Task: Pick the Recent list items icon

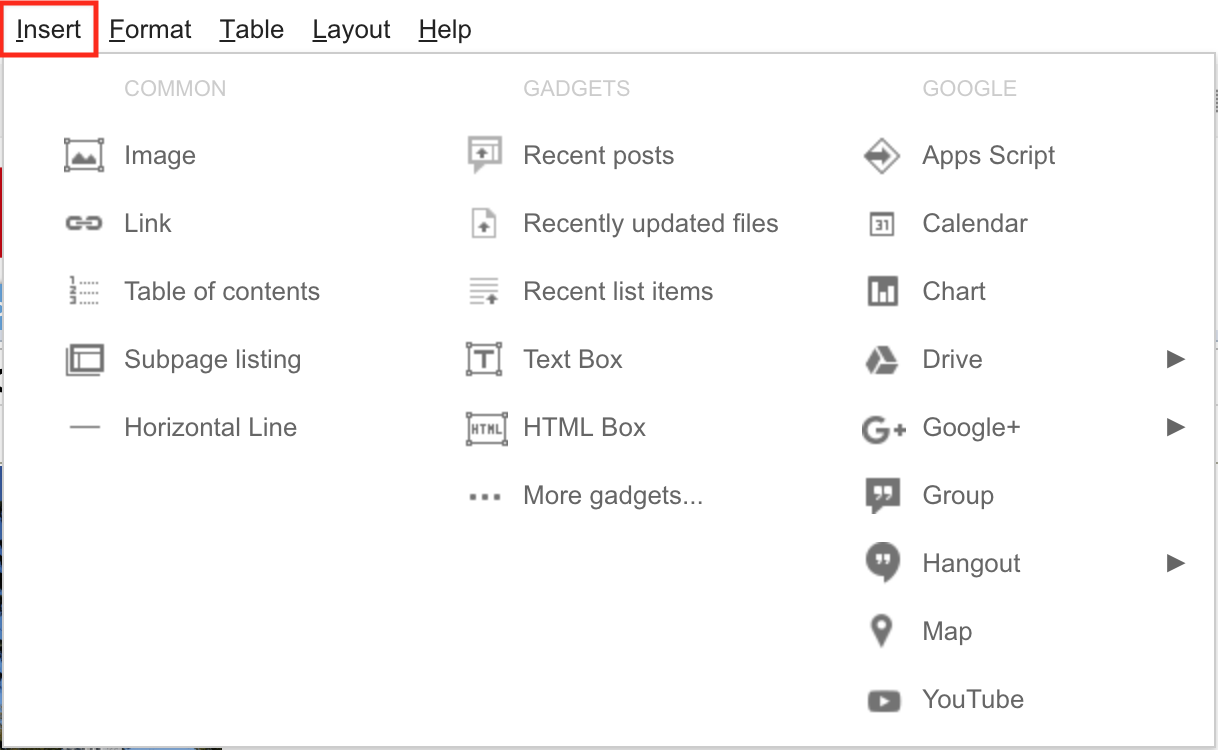Action: click(484, 291)
